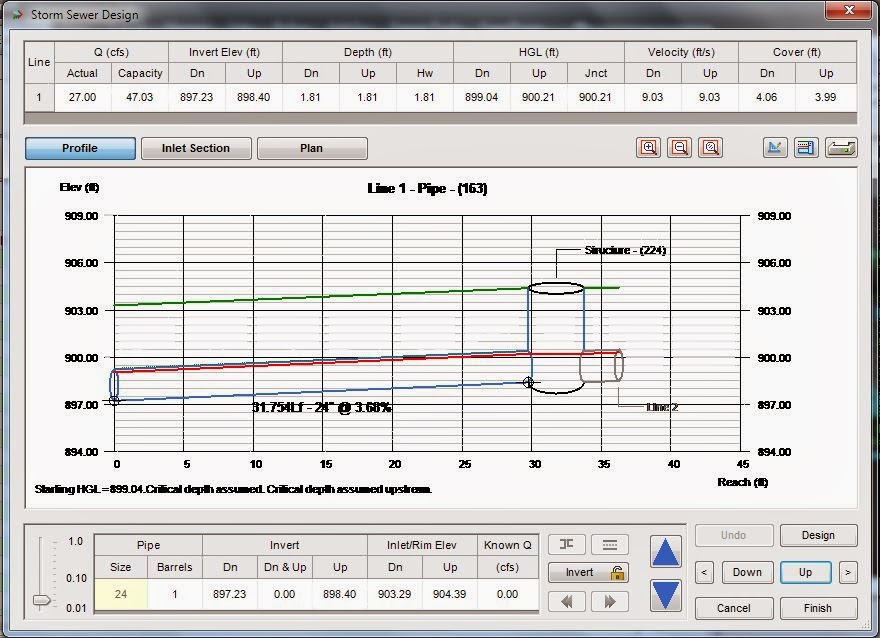Edit the pipe Size field showing 24

(122, 594)
